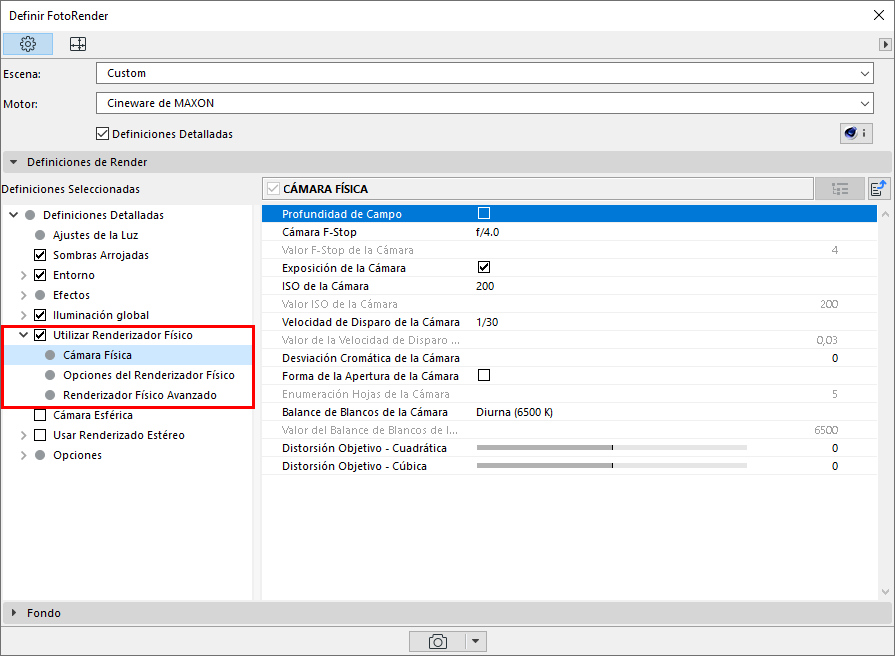Toggle Iluminación global checkbox
Viewport: 895px width, 656px height.
40,315
